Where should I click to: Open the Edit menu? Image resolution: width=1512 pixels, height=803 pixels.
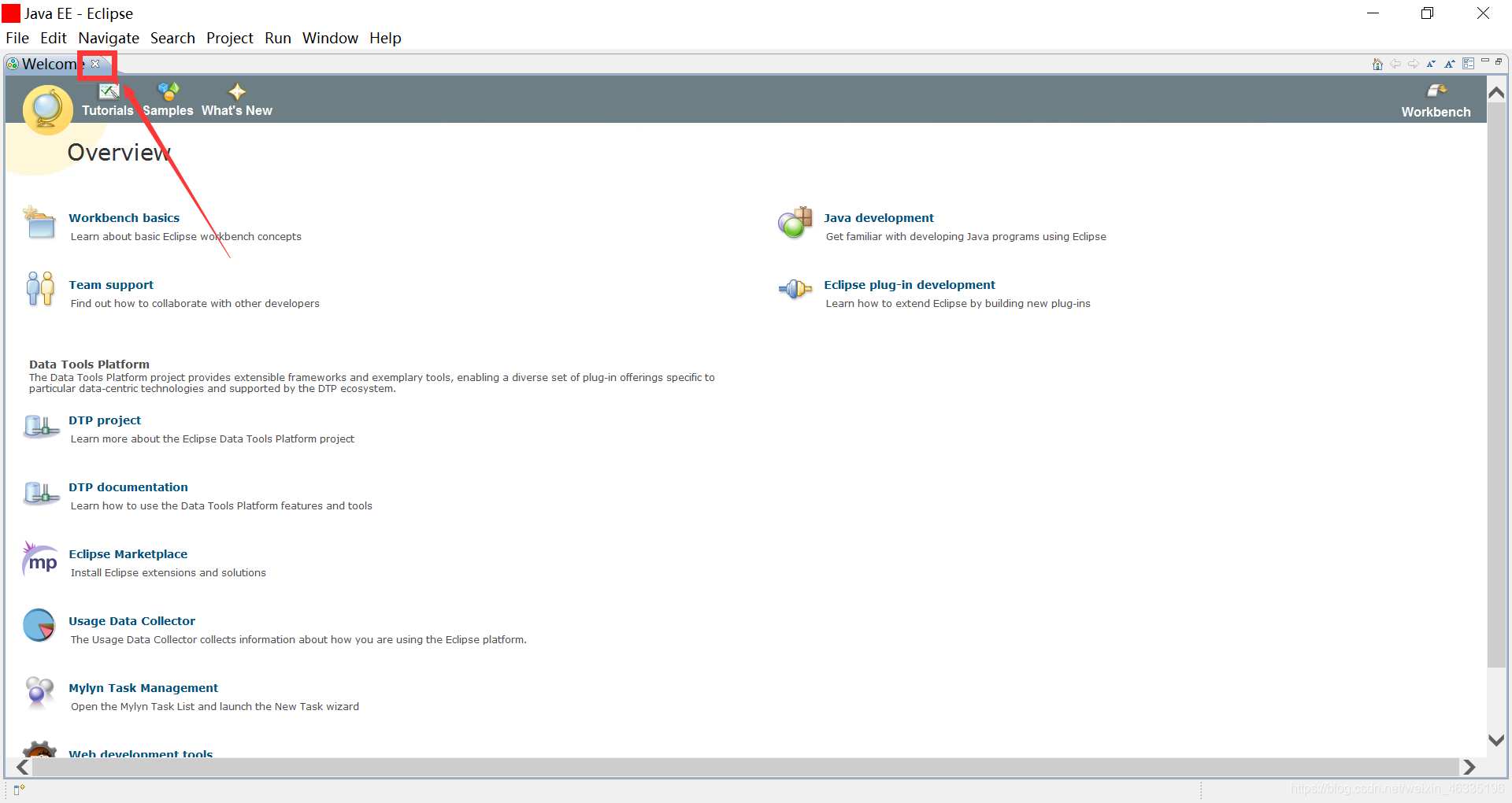pos(54,38)
